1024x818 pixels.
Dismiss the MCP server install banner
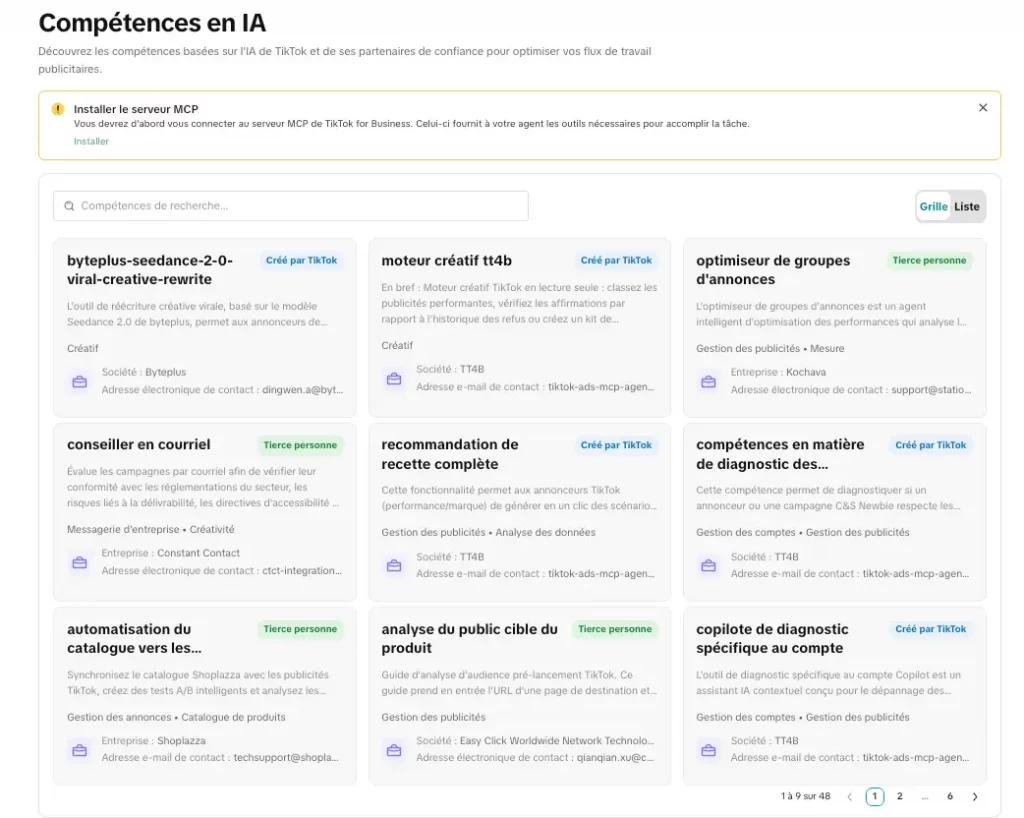coord(983,108)
